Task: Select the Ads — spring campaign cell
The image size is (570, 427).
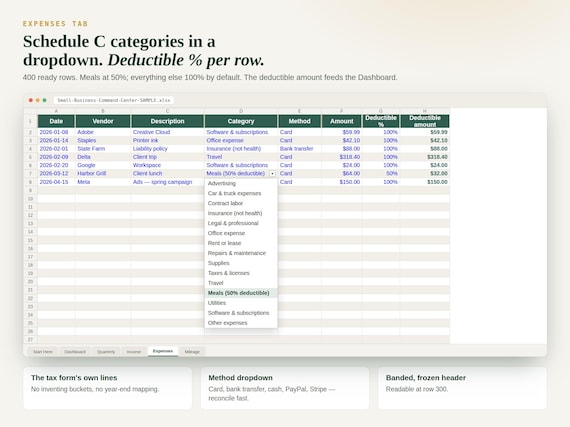Action: [168, 182]
